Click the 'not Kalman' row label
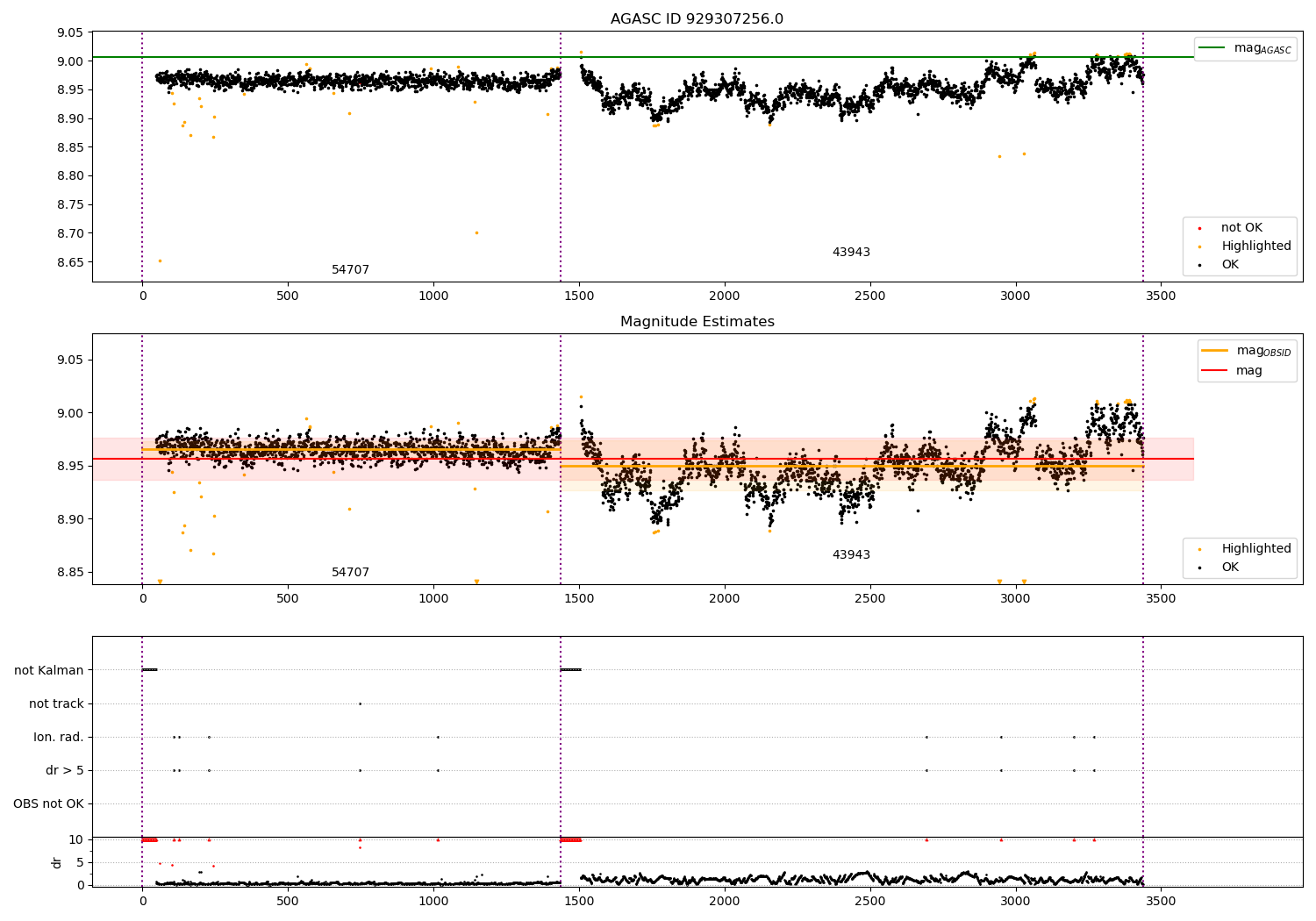The height and width of the screenshot is (921, 1316). click(x=49, y=670)
